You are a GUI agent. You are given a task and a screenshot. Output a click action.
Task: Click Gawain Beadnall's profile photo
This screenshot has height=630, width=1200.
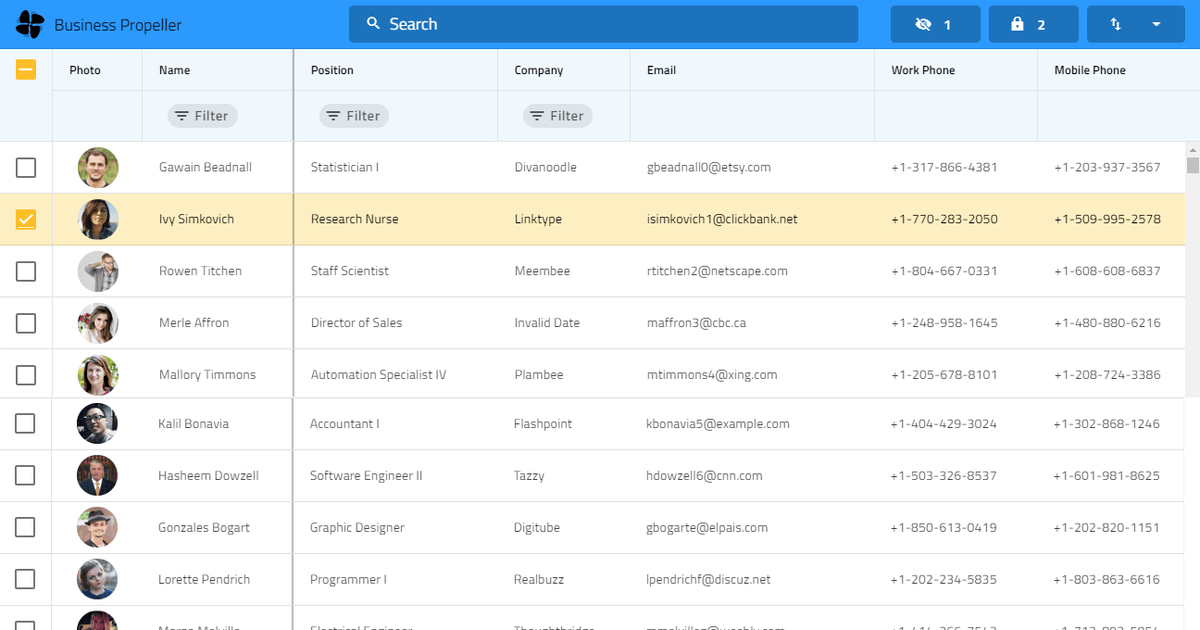coord(97,167)
